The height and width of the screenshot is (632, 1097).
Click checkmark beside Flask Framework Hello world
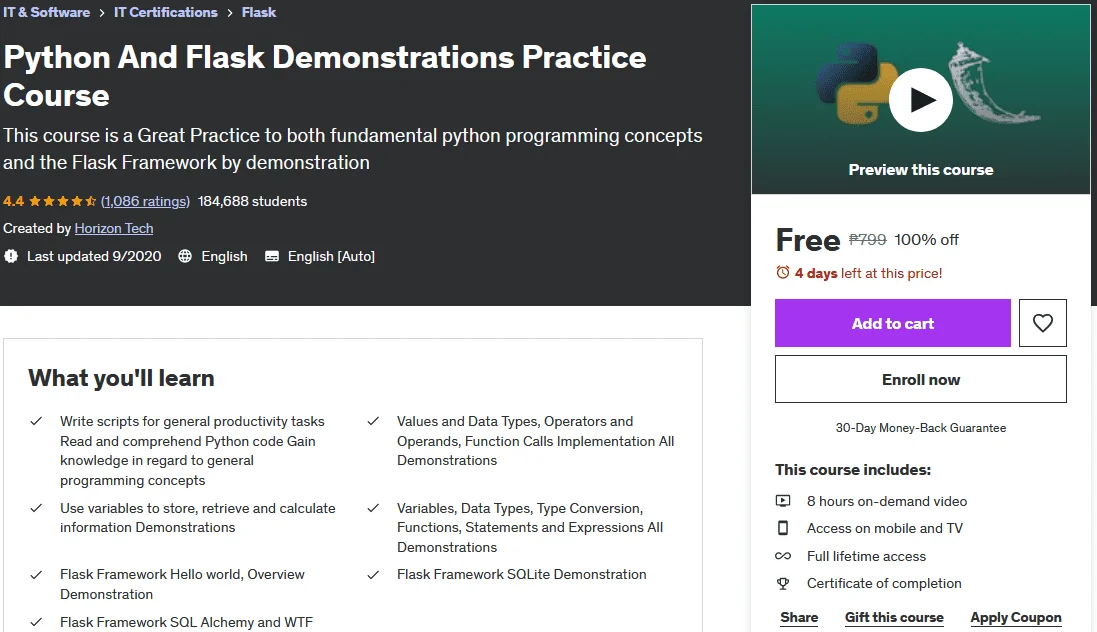point(36,574)
